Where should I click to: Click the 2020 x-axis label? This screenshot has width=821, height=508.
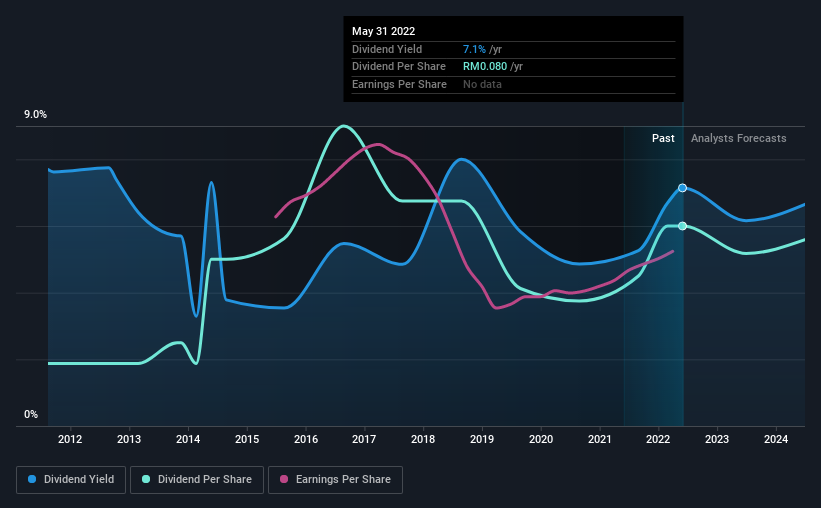(541, 439)
